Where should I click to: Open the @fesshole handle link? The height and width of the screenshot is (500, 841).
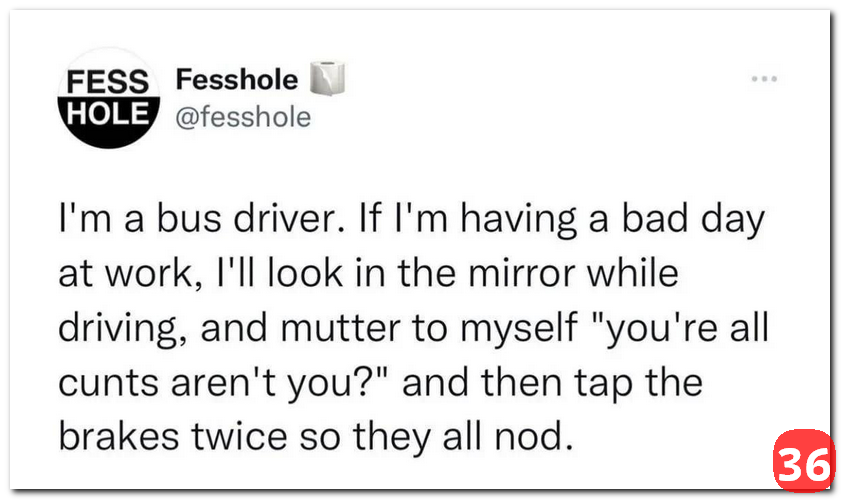243,117
